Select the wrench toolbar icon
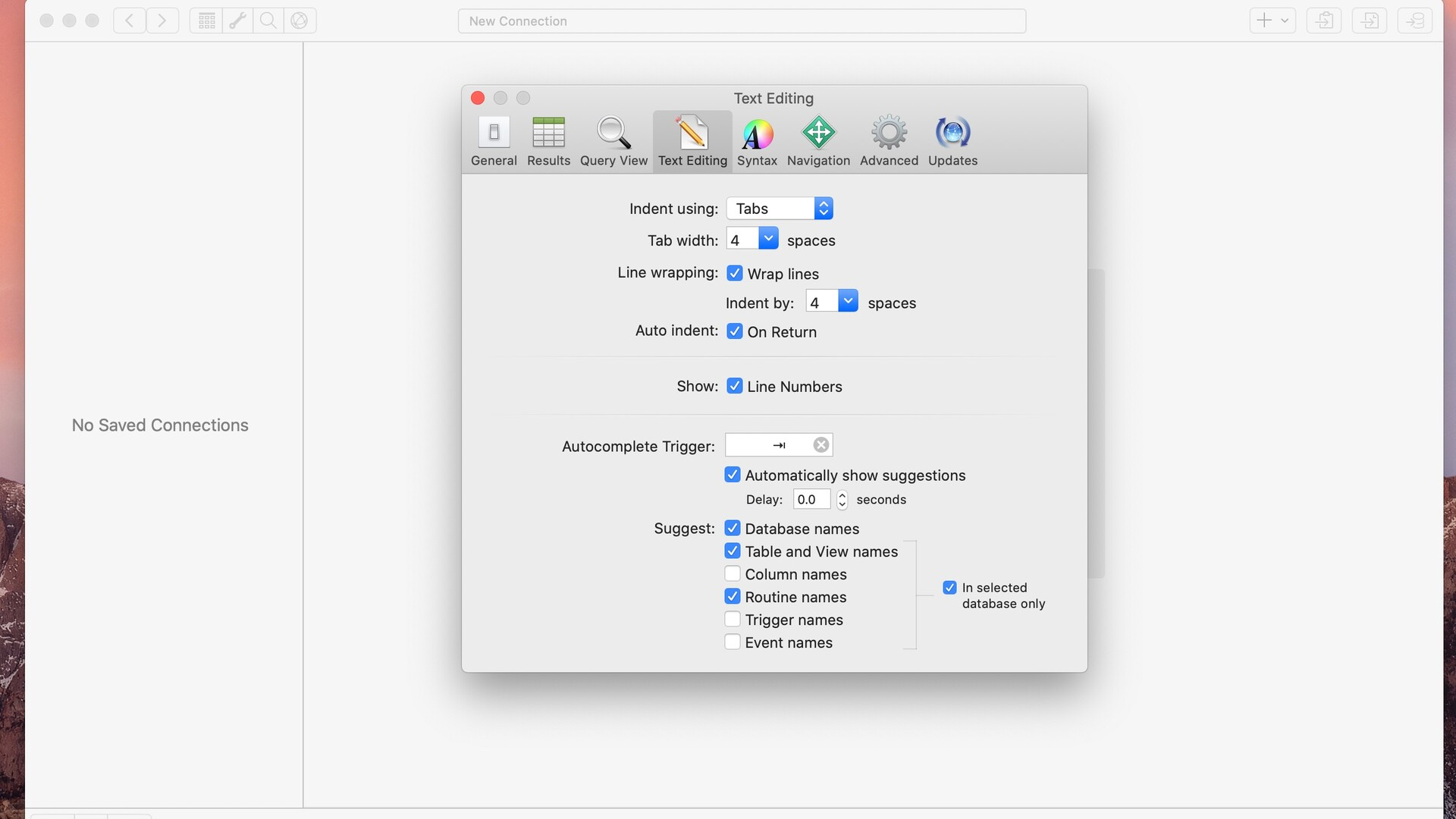Viewport: 1456px width, 819px height. pyautogui.click(x=237, y=20)
